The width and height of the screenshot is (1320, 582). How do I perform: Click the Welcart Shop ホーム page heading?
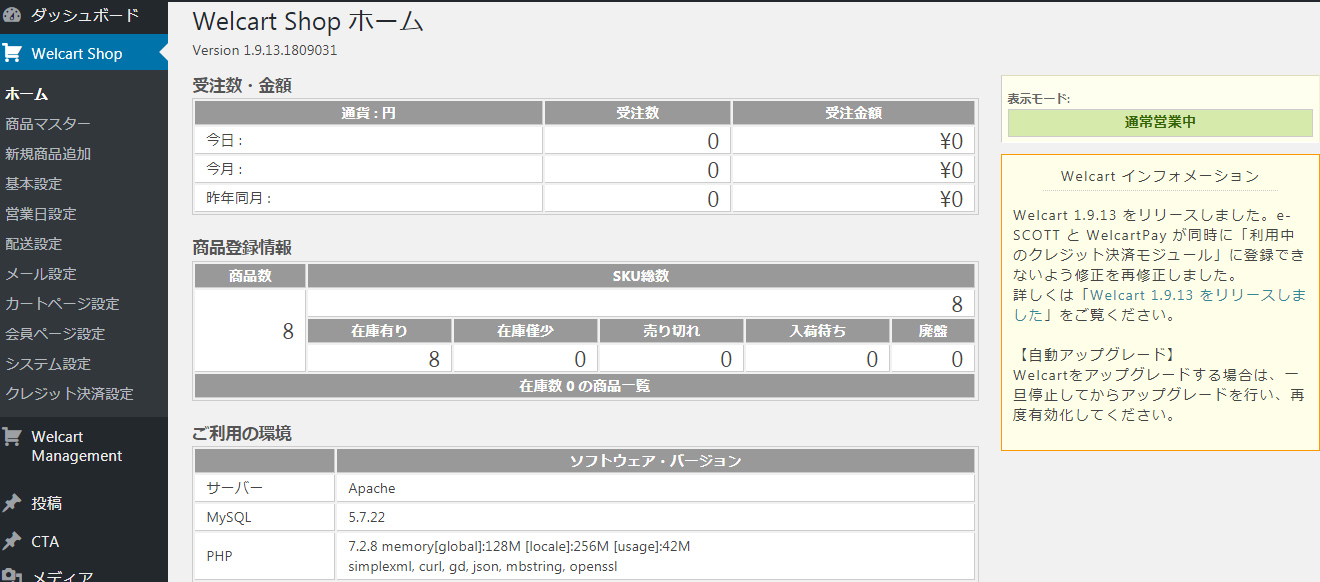308,21
